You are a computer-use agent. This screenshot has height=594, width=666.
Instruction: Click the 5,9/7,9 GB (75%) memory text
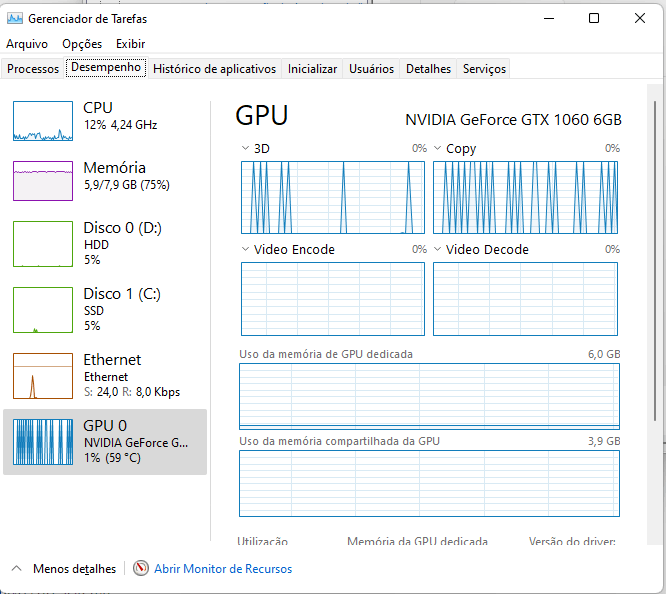pos(127,185)
